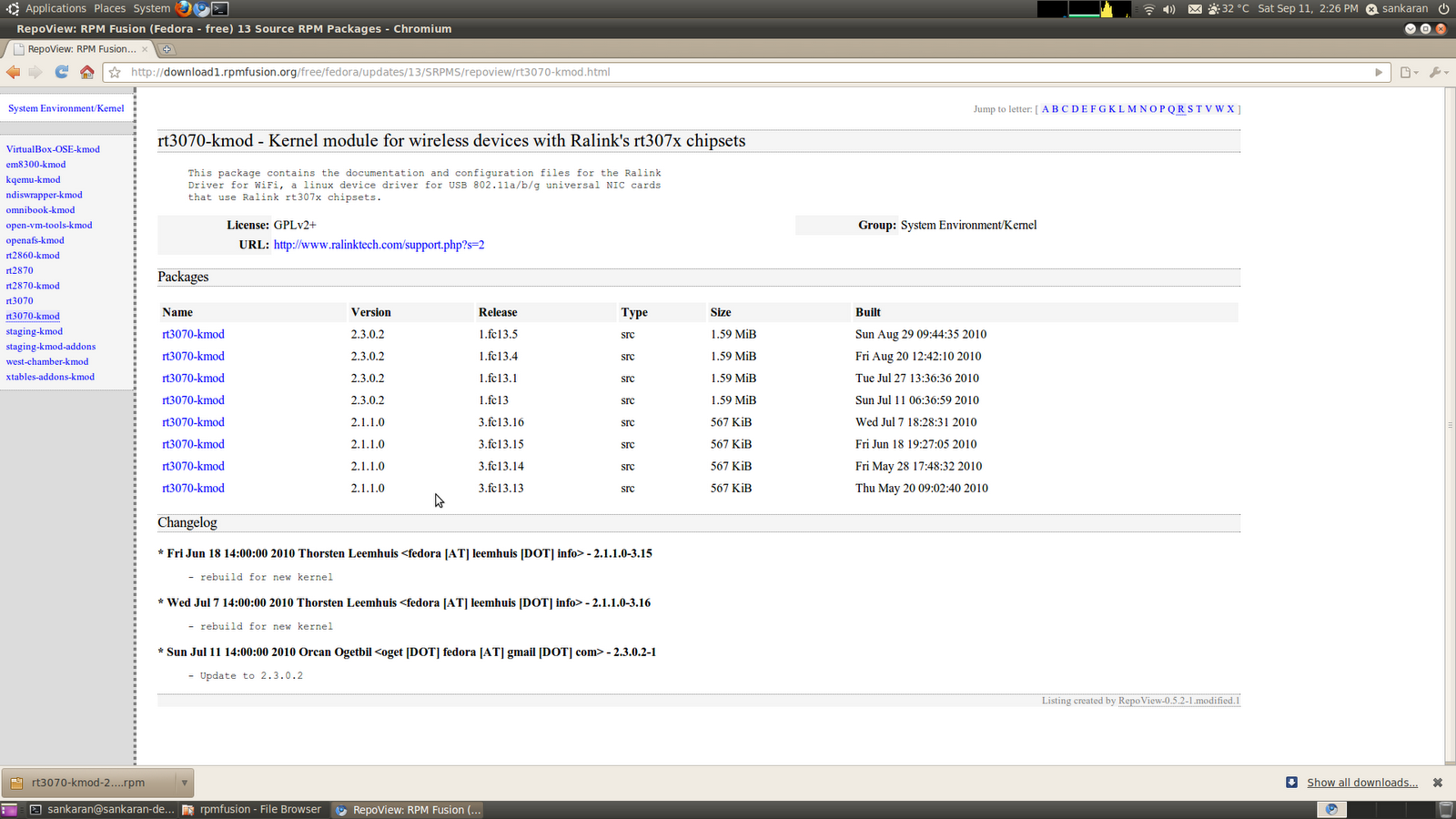Image resolution: width=1456 pixels, height=819 pixels.
Task: Show the desktop
Action: pos(9,810)
